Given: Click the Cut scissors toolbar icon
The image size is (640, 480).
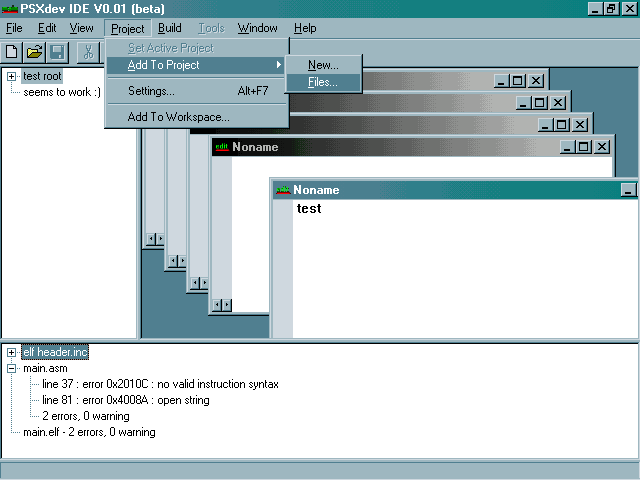Looking at the screenshot, I should [x=88, y=52].
